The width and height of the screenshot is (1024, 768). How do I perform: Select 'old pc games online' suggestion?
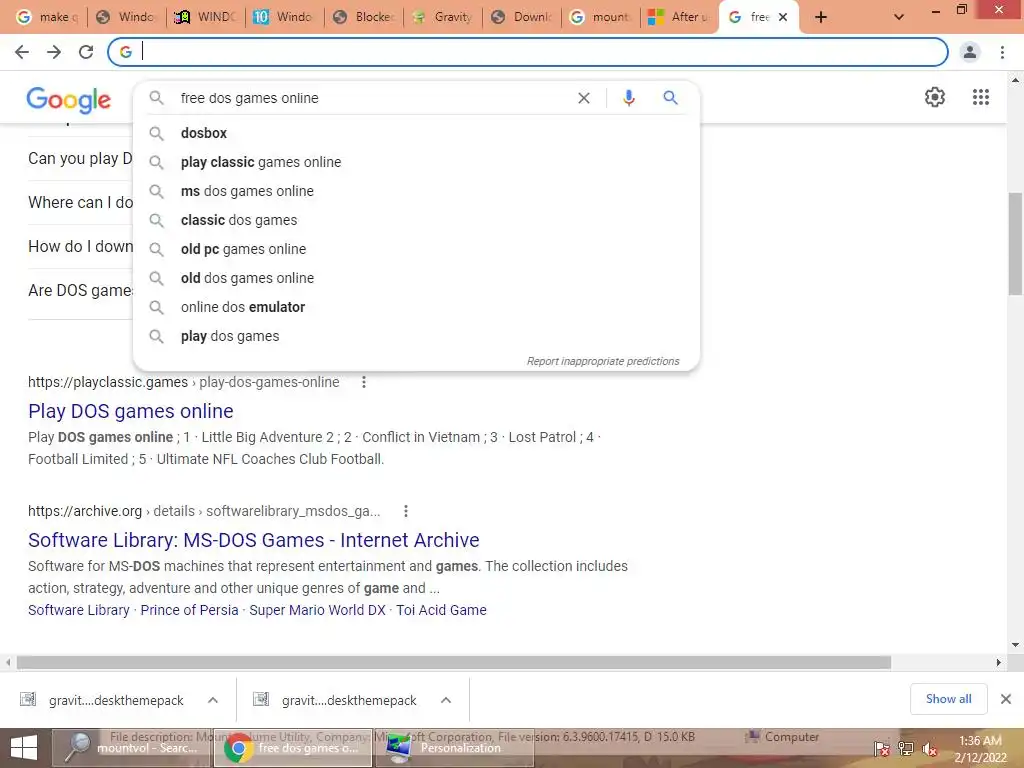coord(416,249)
